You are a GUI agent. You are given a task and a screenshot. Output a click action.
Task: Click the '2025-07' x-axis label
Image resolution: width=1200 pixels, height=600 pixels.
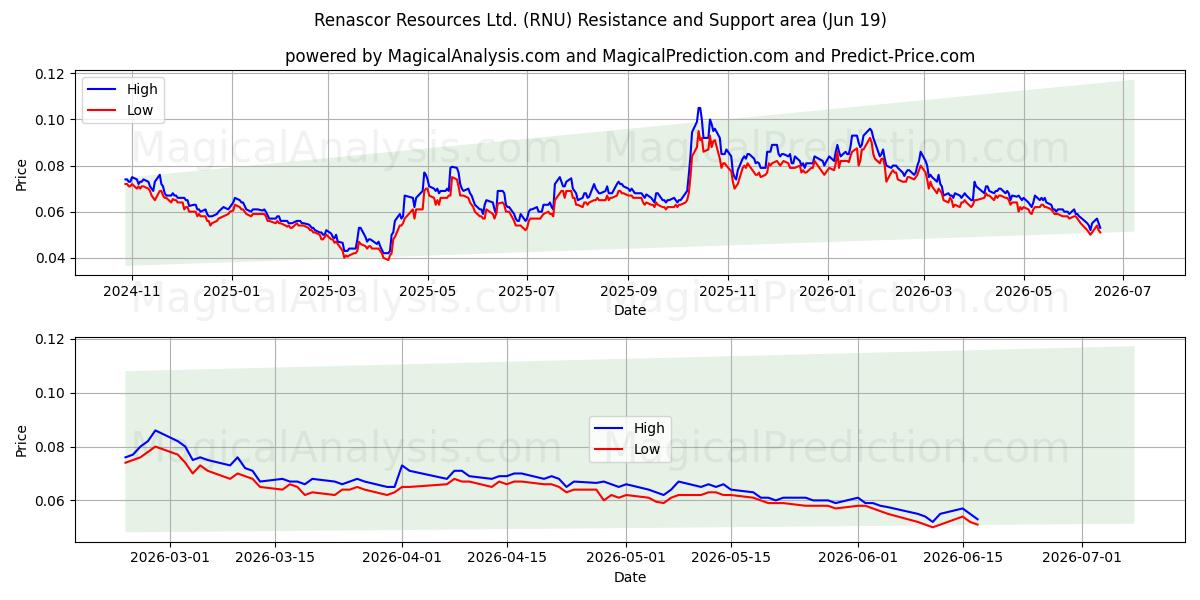[528, 291]
